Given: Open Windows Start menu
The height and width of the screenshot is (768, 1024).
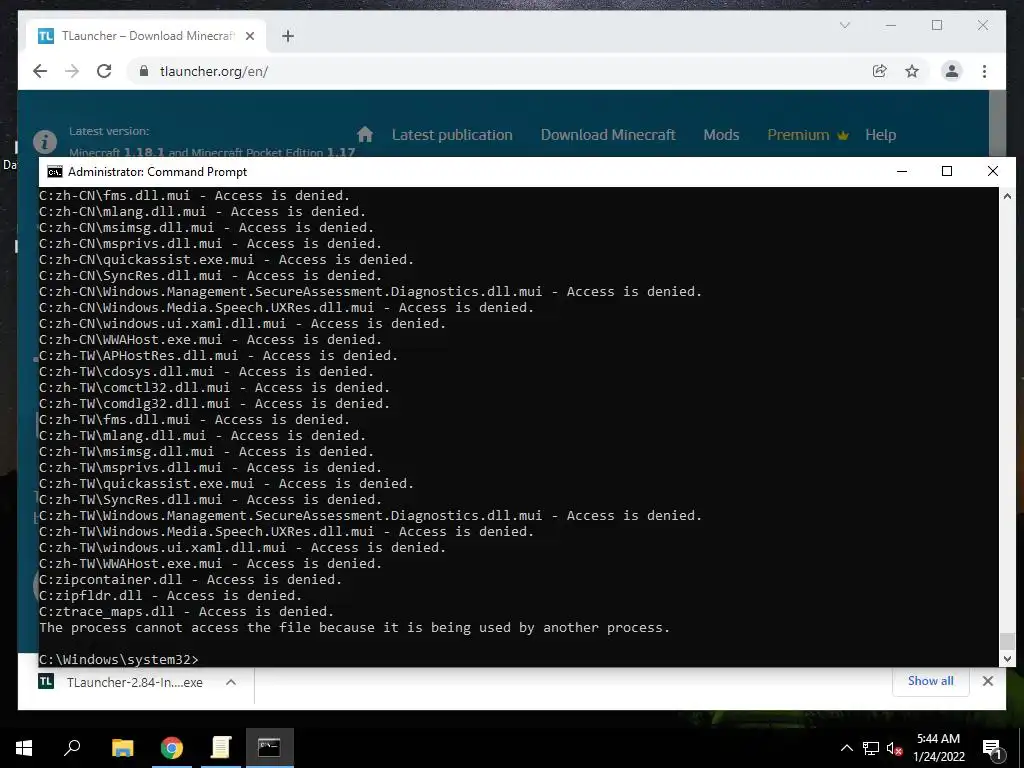Looking at the screenshot, I should (24, 748).
